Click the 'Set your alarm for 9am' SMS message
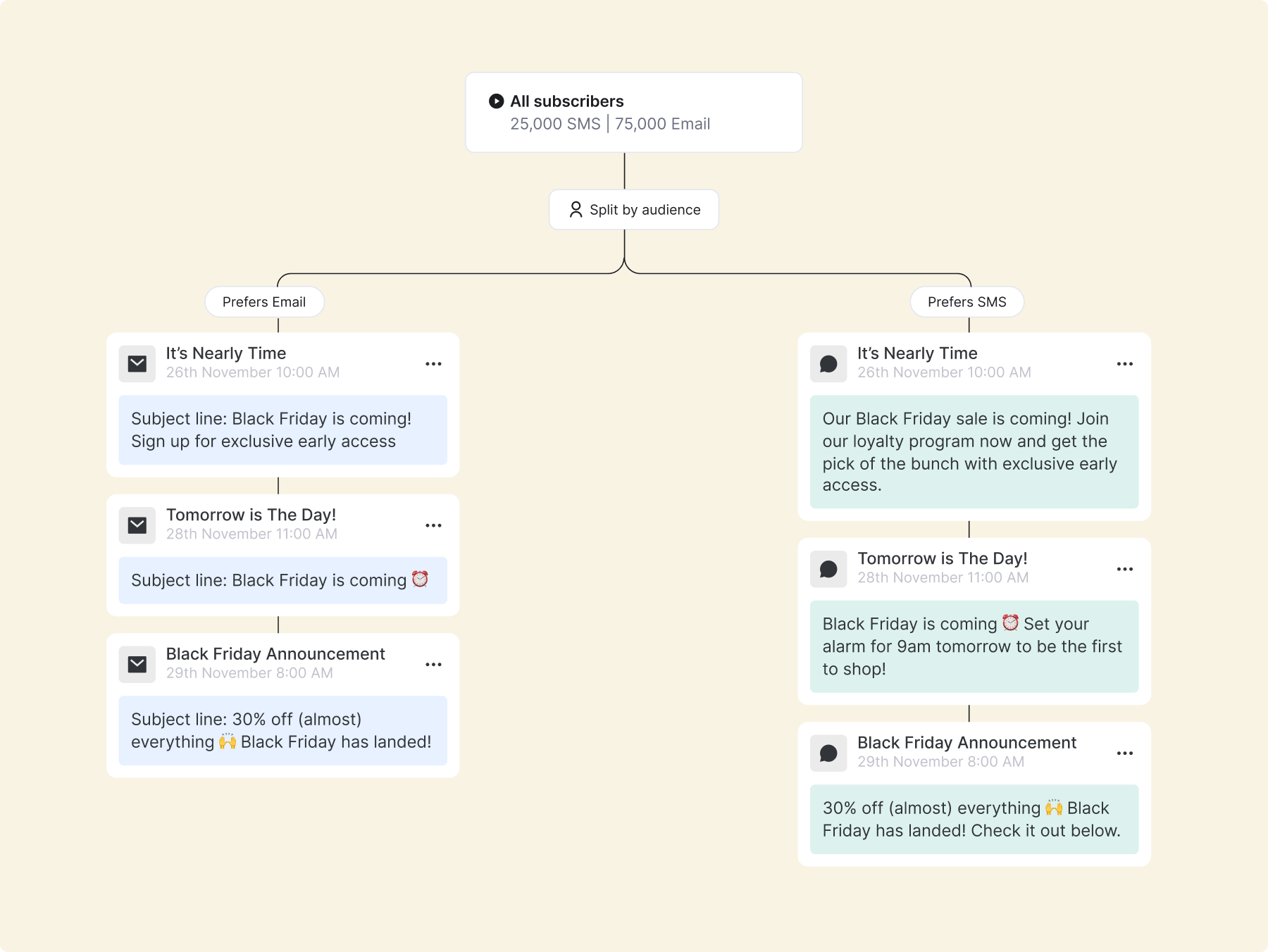Viewport: 1268px width, 952px height. (974, 646)
